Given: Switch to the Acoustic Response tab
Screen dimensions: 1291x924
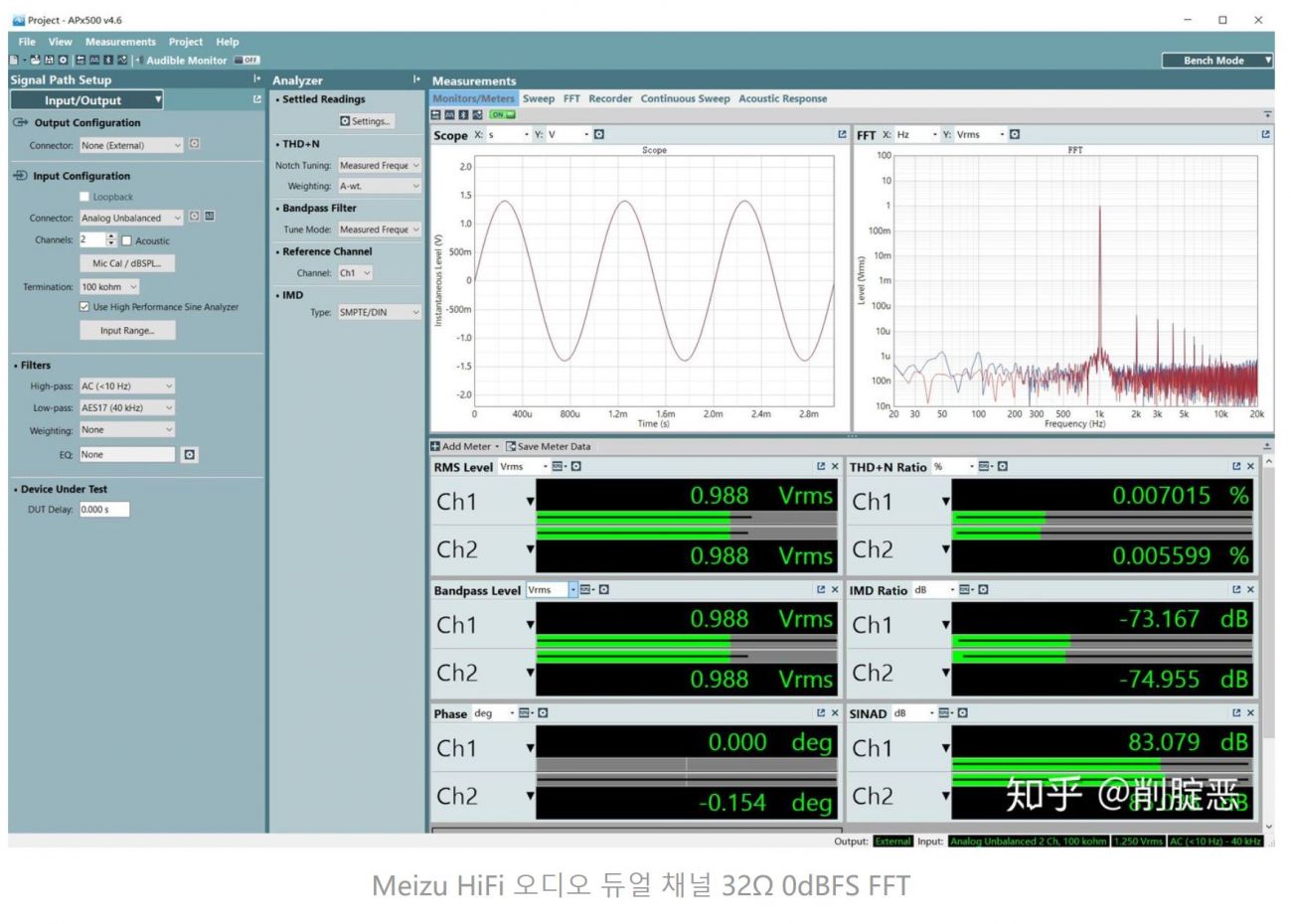Looking at the screenshot, I should pos(782,98).
